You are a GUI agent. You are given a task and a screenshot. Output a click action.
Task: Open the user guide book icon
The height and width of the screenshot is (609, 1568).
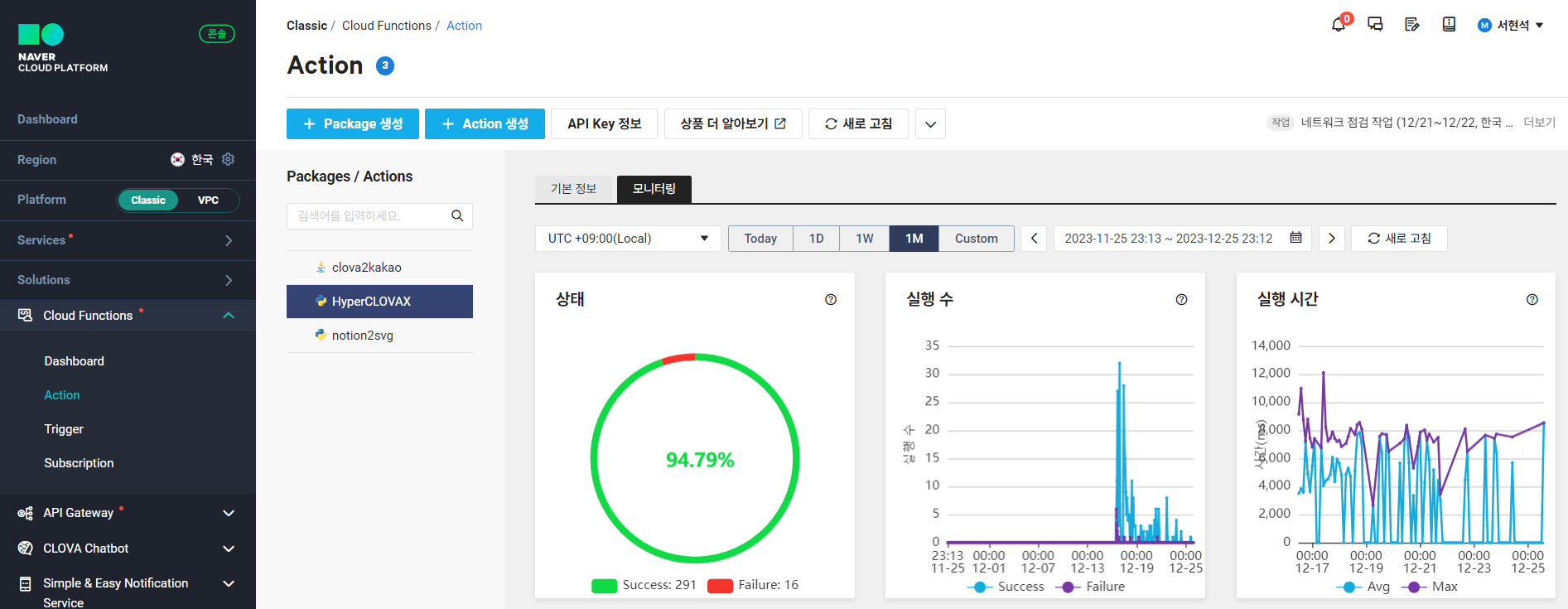1449,25
